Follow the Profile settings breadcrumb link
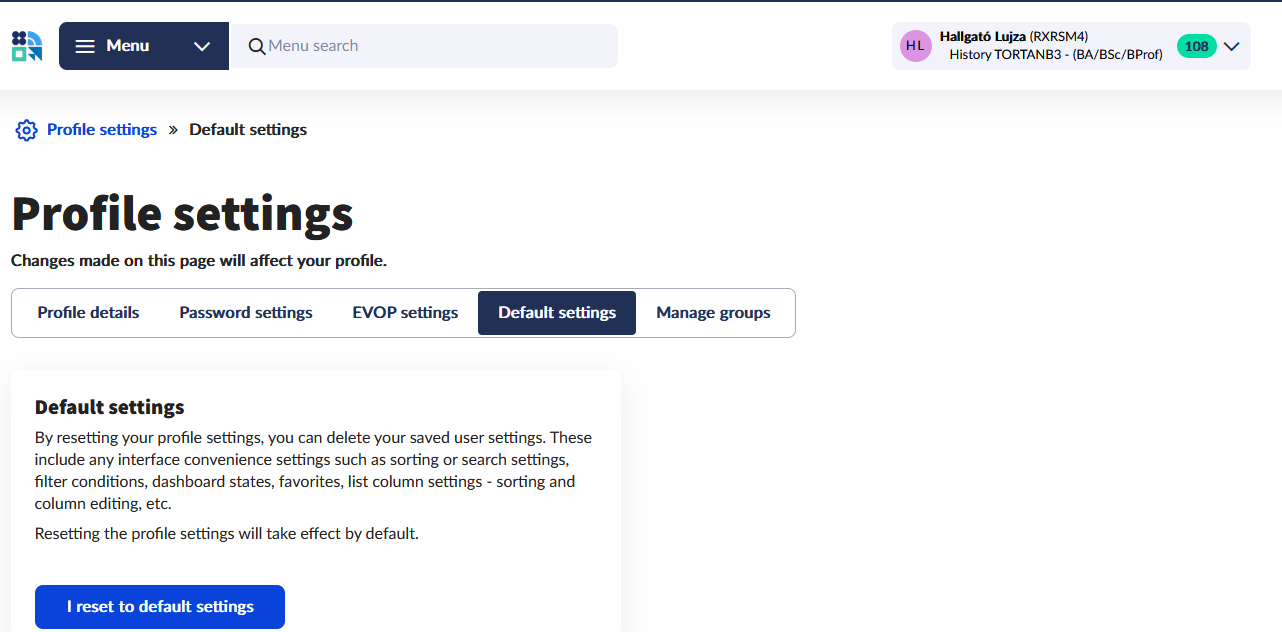 [x=102, y=130]
